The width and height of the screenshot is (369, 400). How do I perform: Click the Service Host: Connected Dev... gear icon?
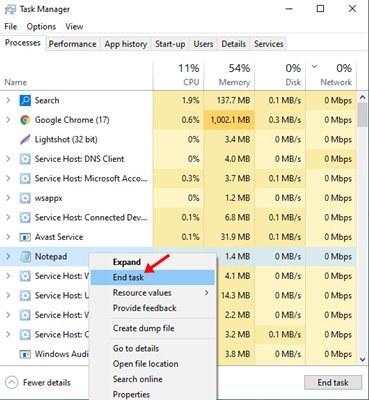[x=25, y=218]
